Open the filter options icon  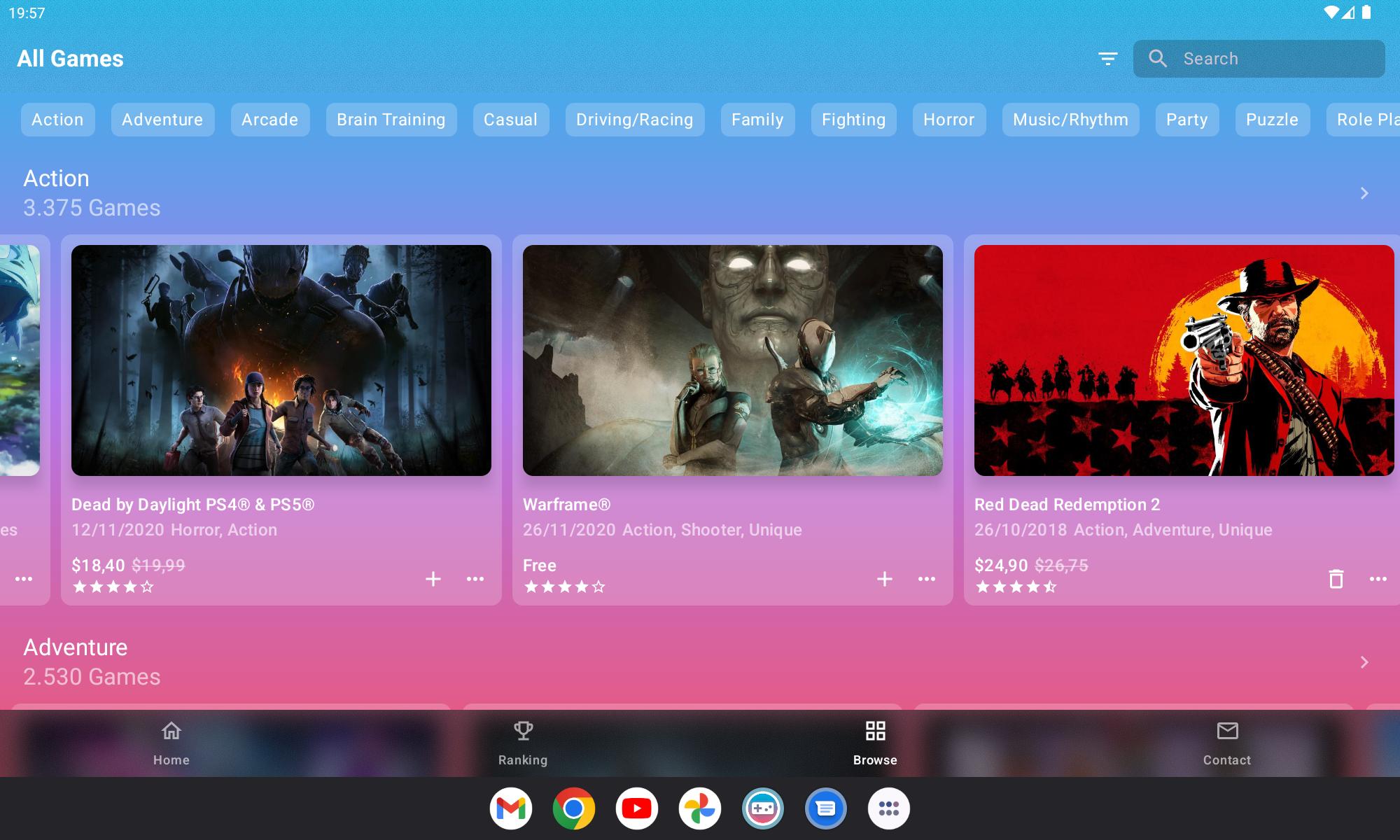pos(1107,59)
